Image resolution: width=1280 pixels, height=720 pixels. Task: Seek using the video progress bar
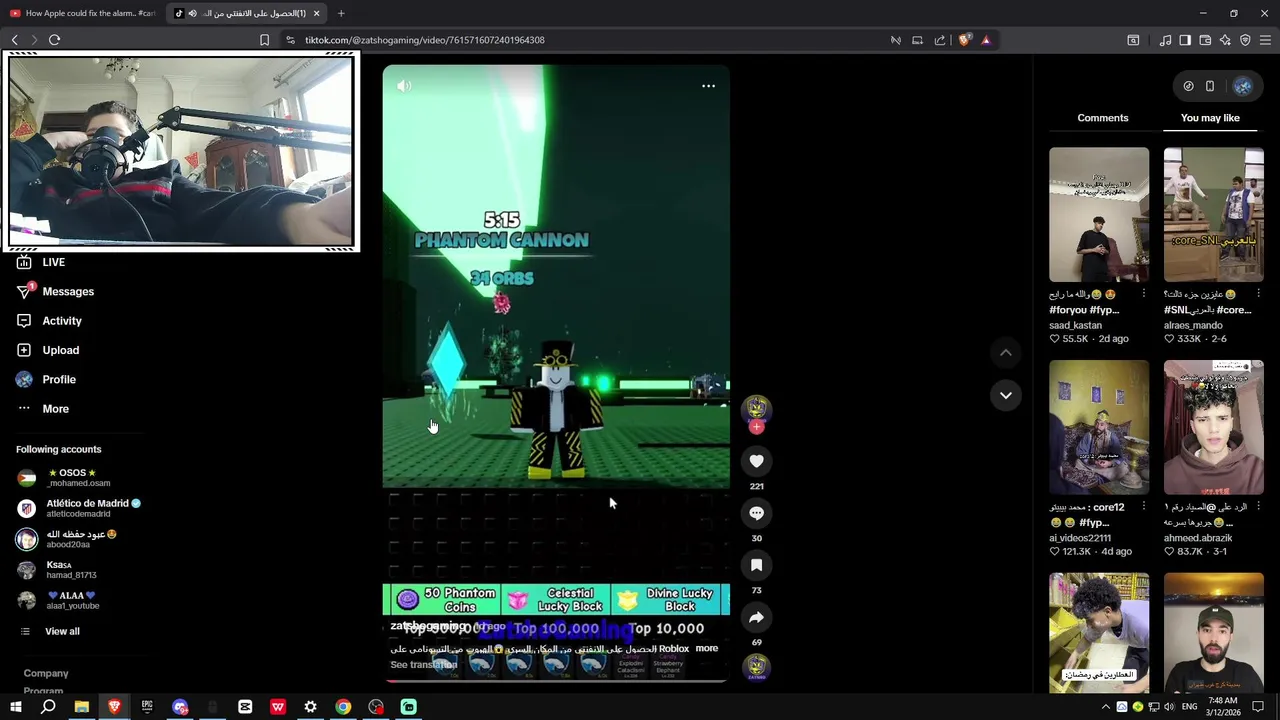point(556,681)
